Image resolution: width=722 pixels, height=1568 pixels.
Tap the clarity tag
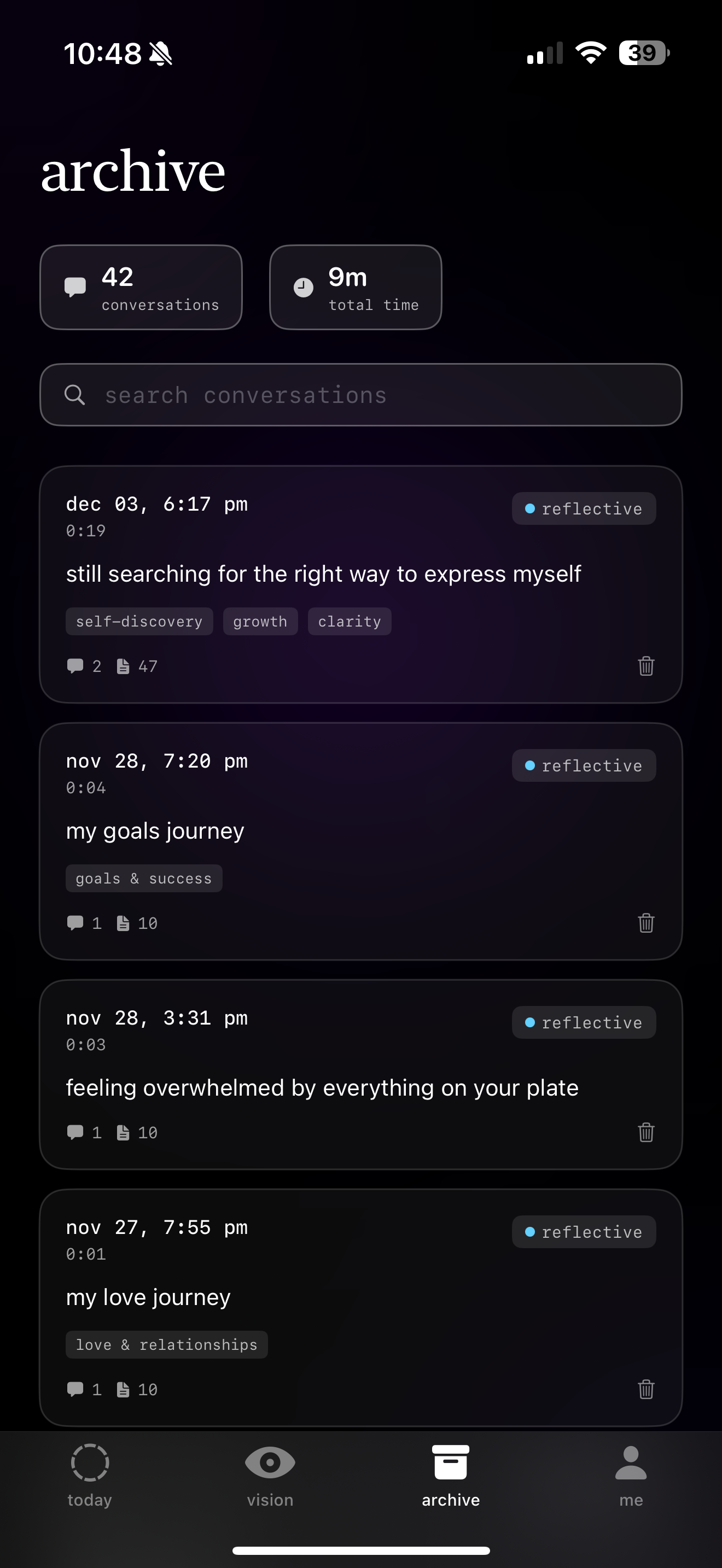(350, 622)
